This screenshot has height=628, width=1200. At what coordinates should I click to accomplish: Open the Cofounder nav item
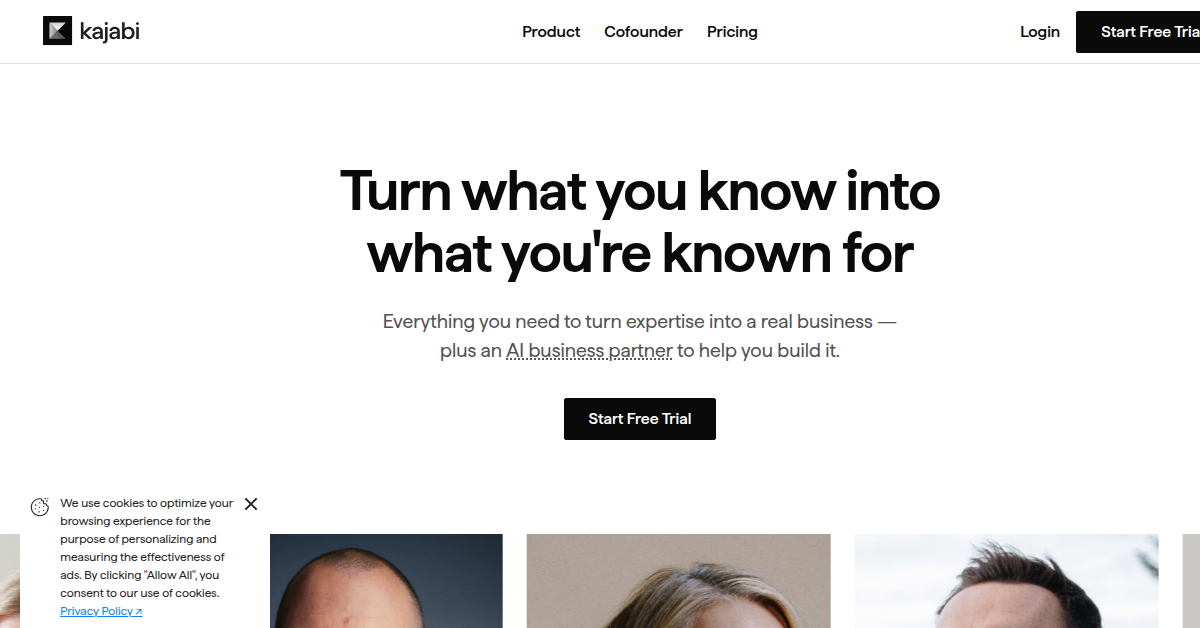point(643,32)
